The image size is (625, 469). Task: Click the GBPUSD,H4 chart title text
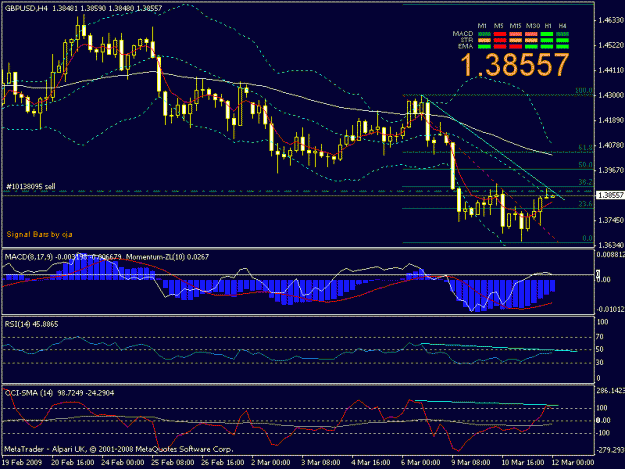coord(26,8)
